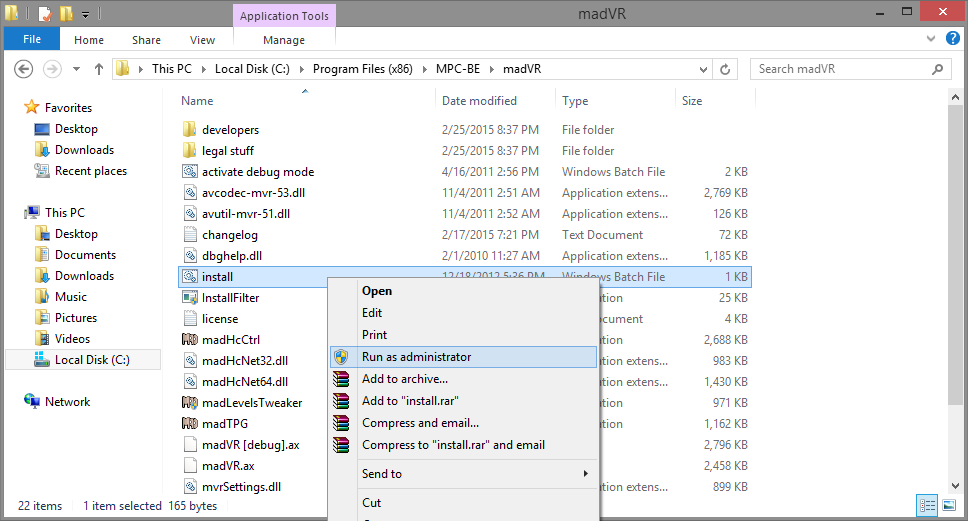Open Music under This PC
The width and height of the screenshot is (968, 521).
71,297
